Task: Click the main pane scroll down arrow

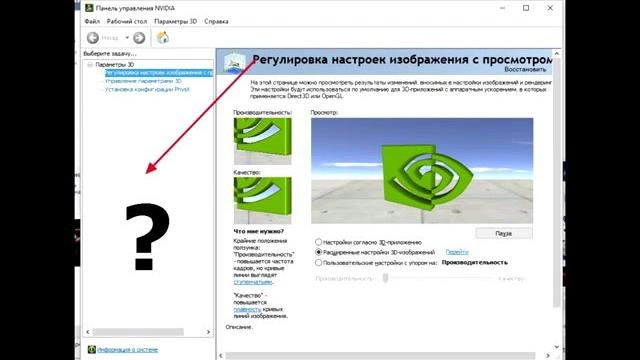Action: click(x=557, y=347)
